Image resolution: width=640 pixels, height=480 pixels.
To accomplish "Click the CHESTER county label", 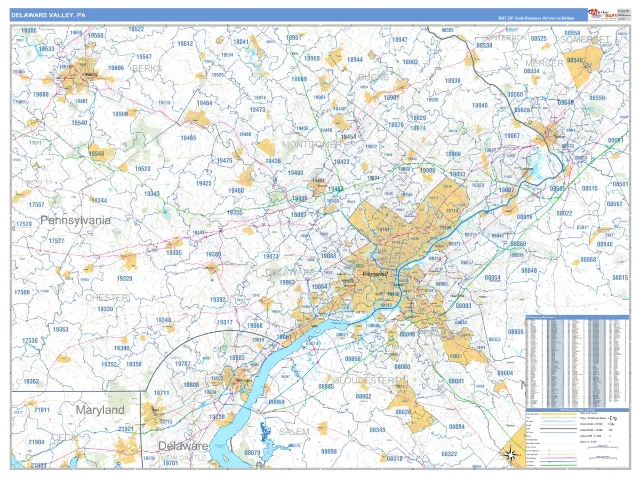I will [107, 298].
